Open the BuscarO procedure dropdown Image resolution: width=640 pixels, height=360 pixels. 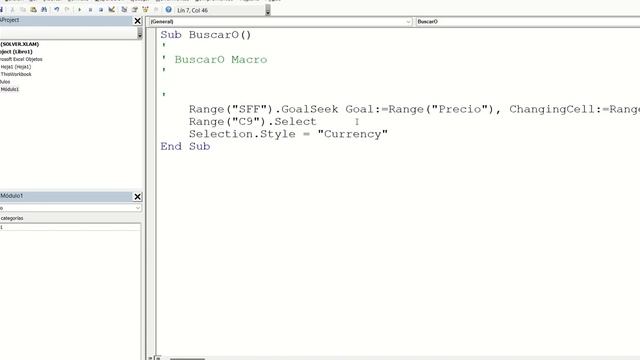click(x=528, y=22)
